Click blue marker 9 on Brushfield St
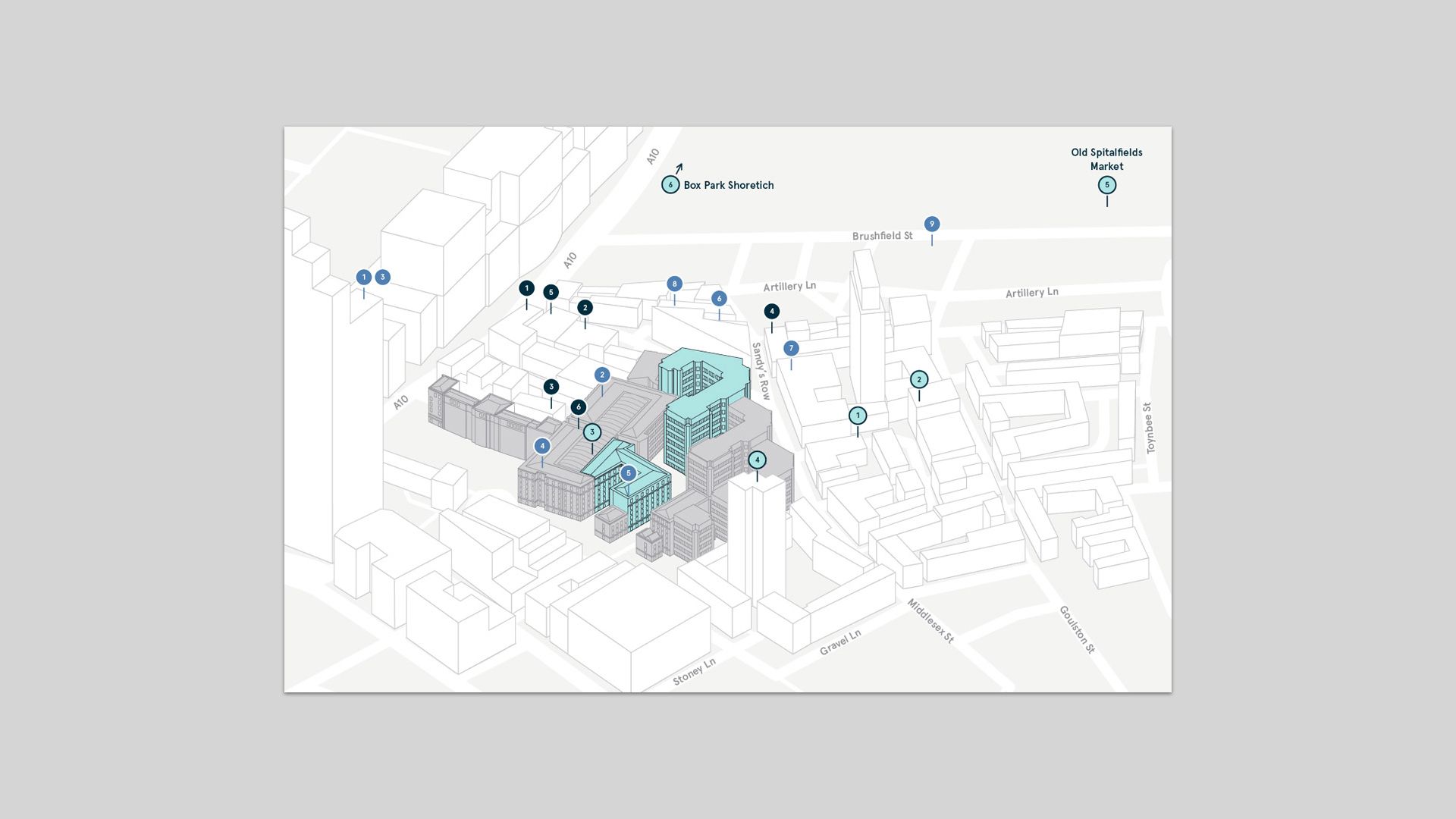 [x=931, y=224]
